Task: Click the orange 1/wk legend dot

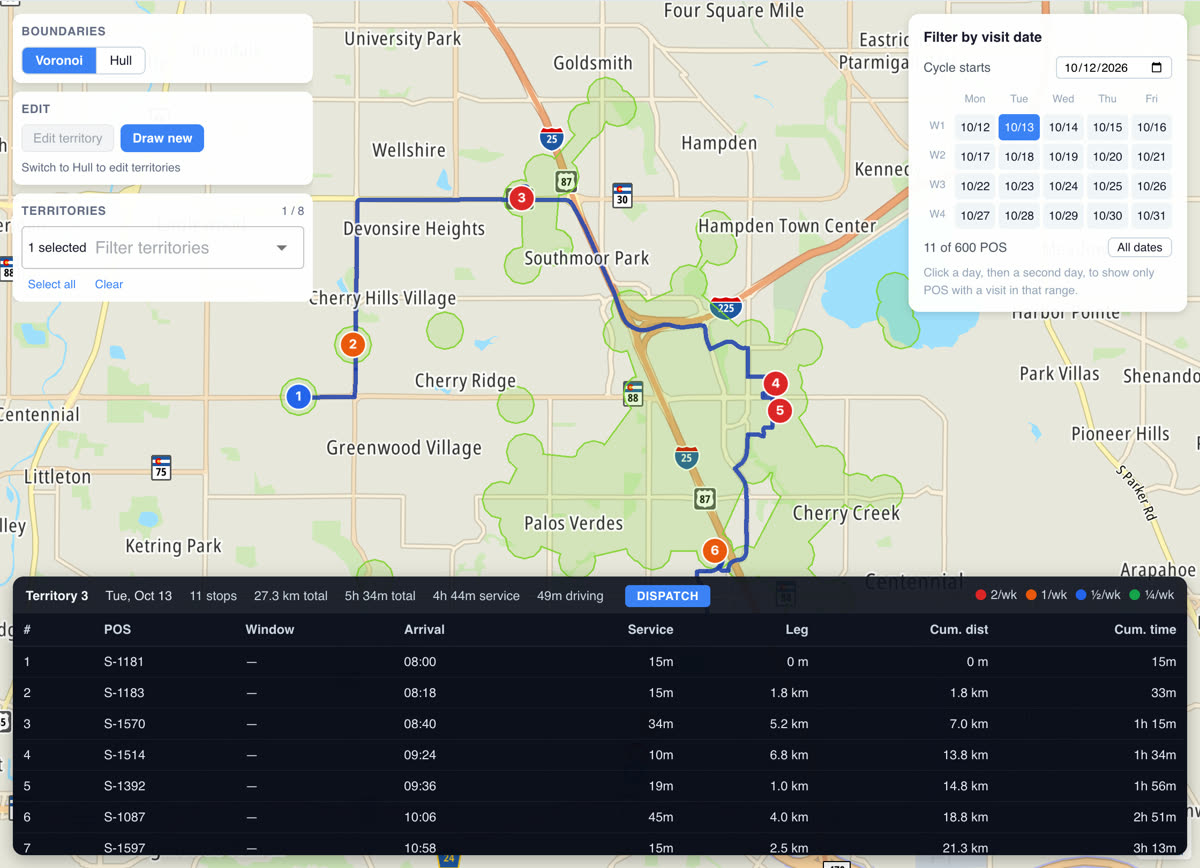Action: (x=1030, y=596)
